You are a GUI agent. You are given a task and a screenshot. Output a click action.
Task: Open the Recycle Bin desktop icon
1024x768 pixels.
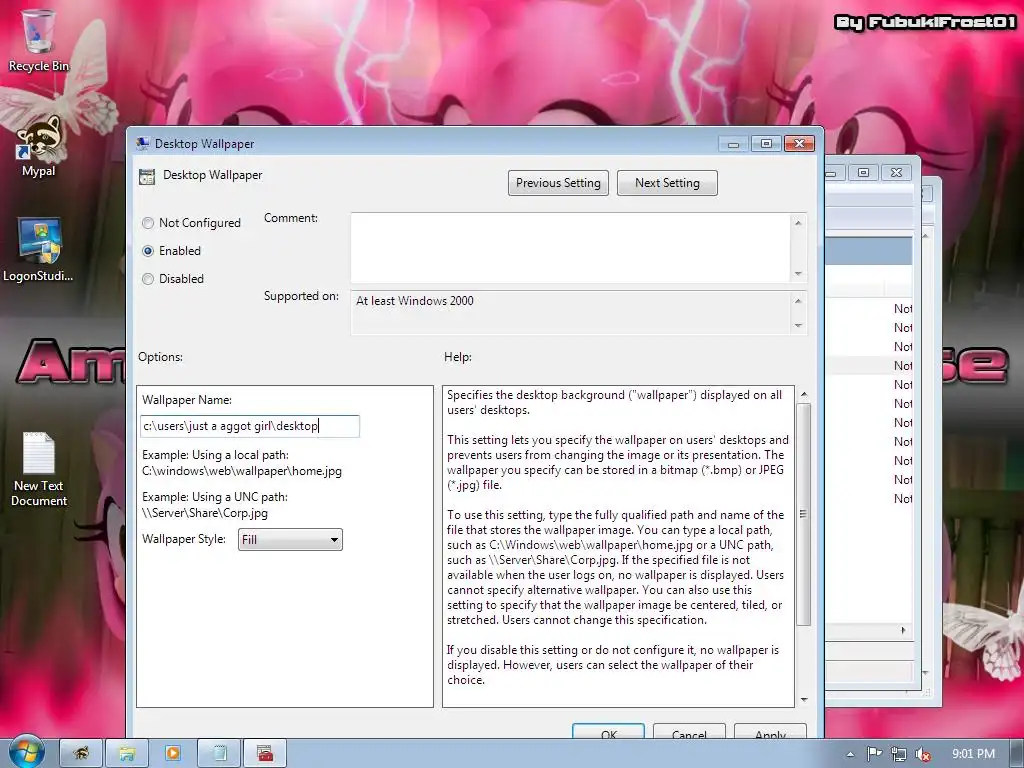(x=39, y=40)
